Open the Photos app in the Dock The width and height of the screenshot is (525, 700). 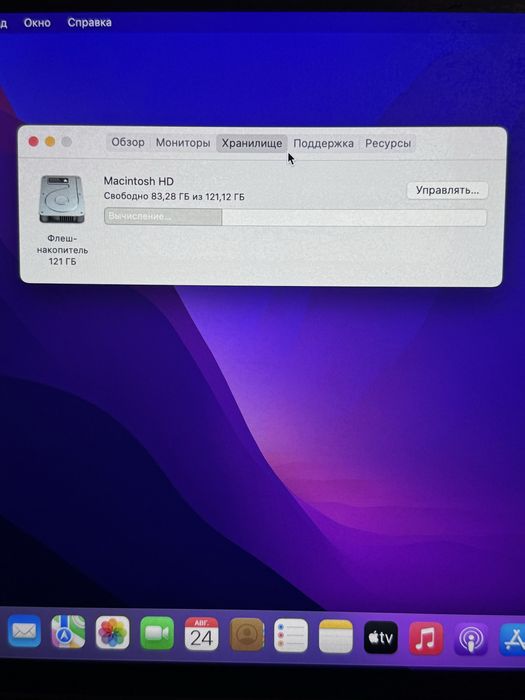pyautogui.click(x=112, y=632)
